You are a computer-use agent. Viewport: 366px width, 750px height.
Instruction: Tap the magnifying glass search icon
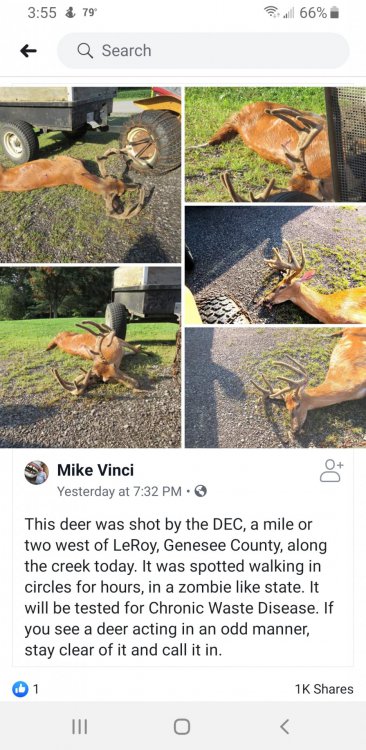[85, 51]
